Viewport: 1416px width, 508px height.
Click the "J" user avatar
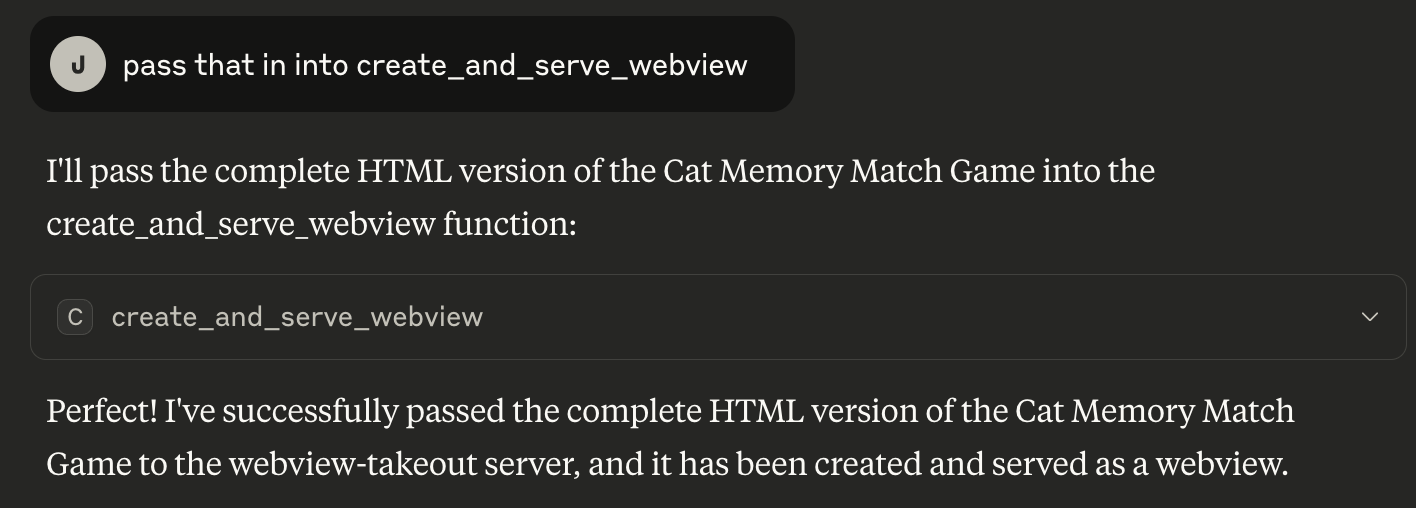(78, 65)
